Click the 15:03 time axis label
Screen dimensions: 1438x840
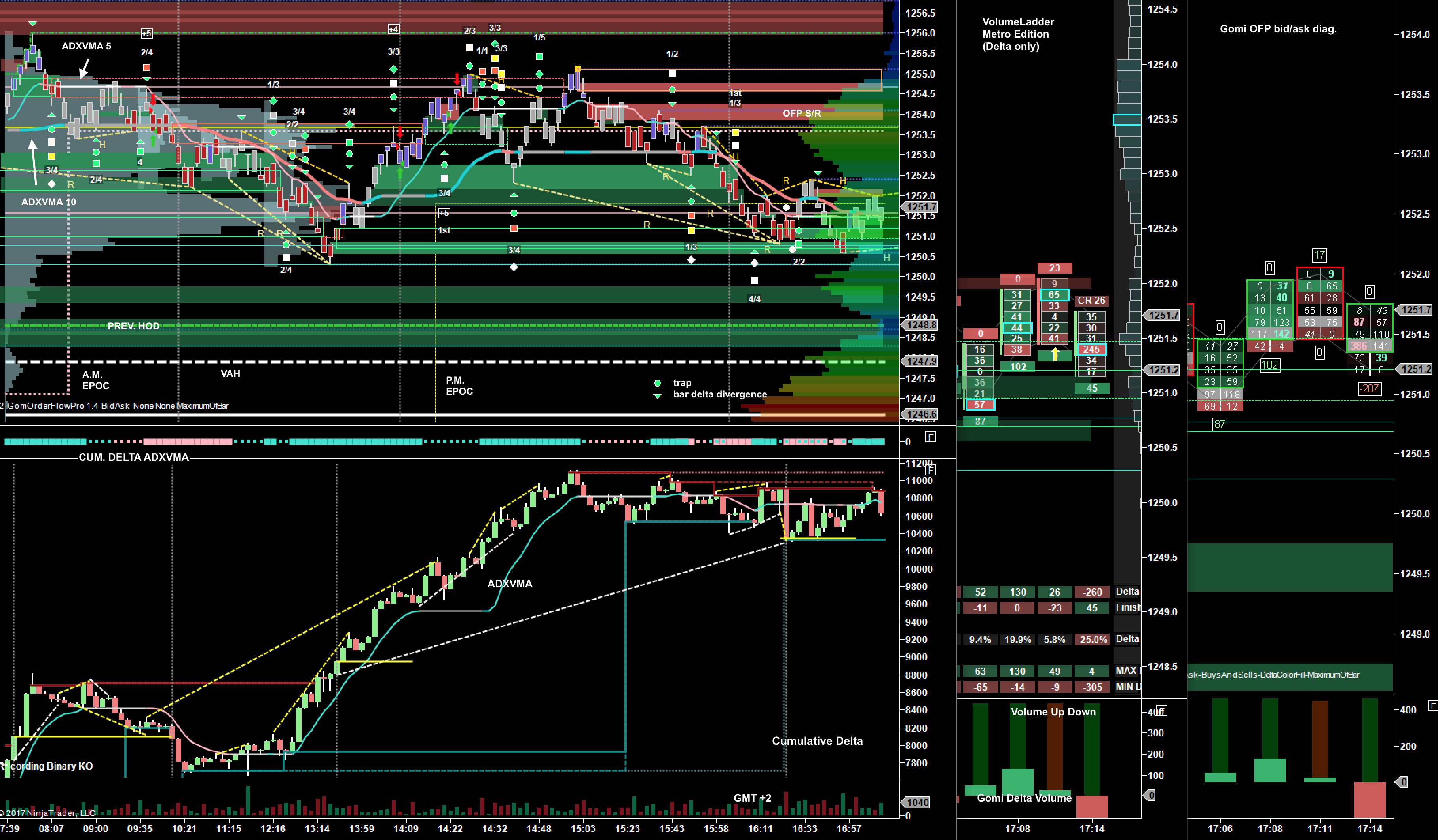click(582, 829)
